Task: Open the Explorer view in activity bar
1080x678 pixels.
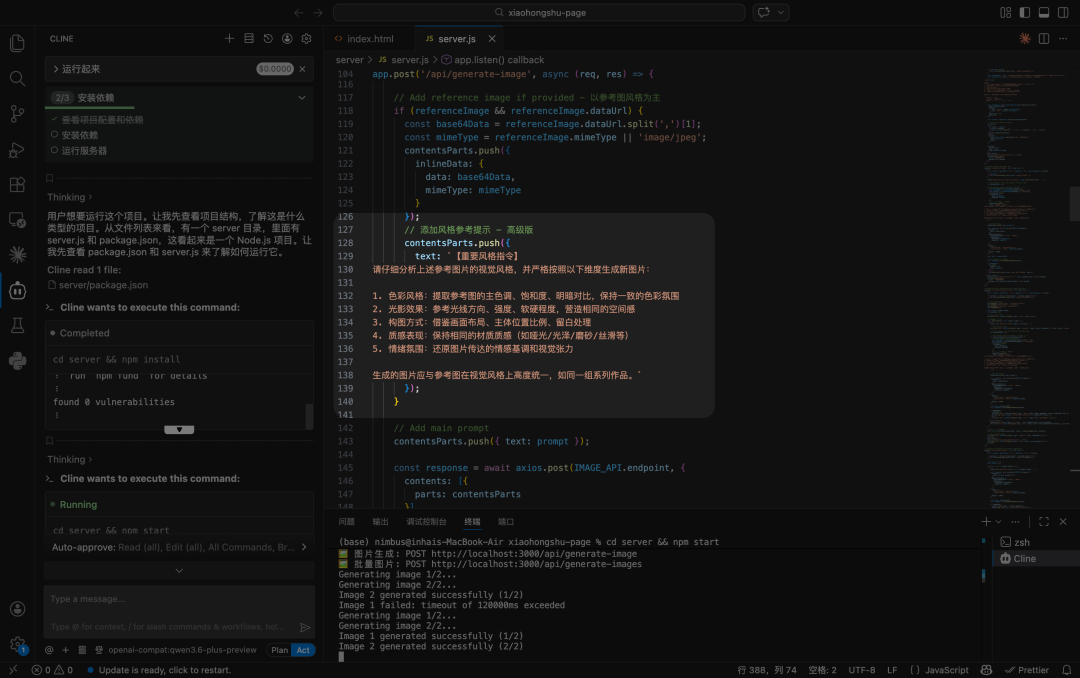Action: [17, 43]
